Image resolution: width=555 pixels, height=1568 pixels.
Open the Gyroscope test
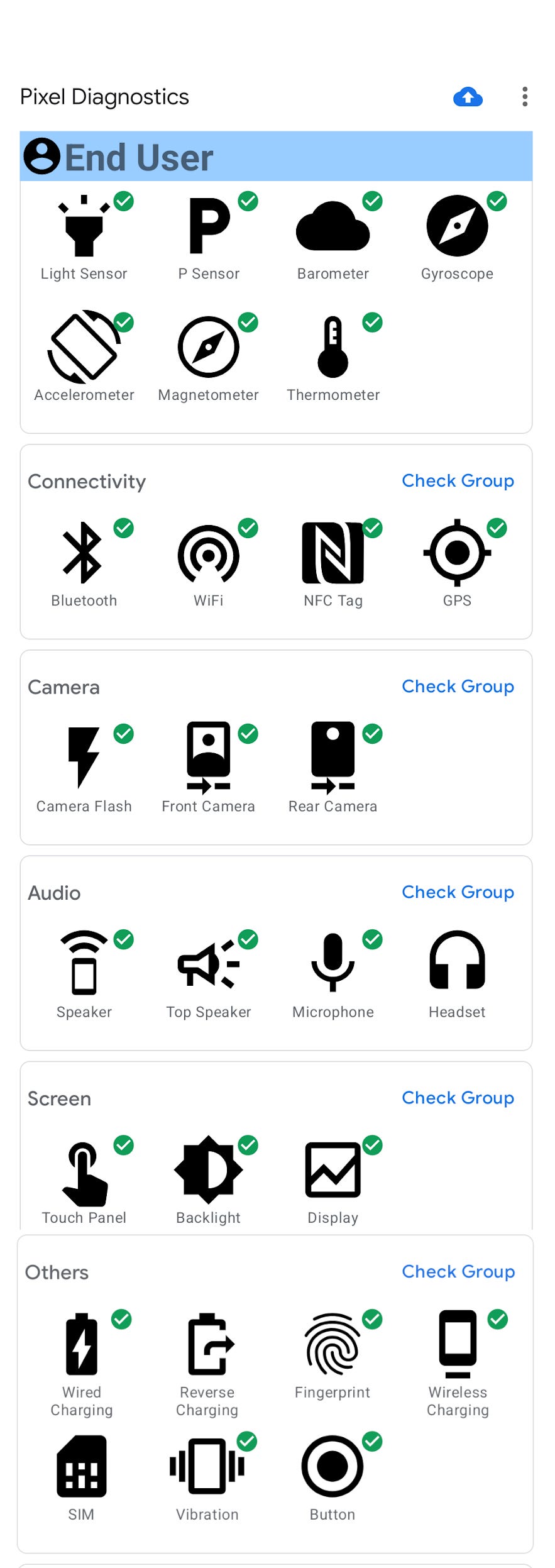[457, 228]
